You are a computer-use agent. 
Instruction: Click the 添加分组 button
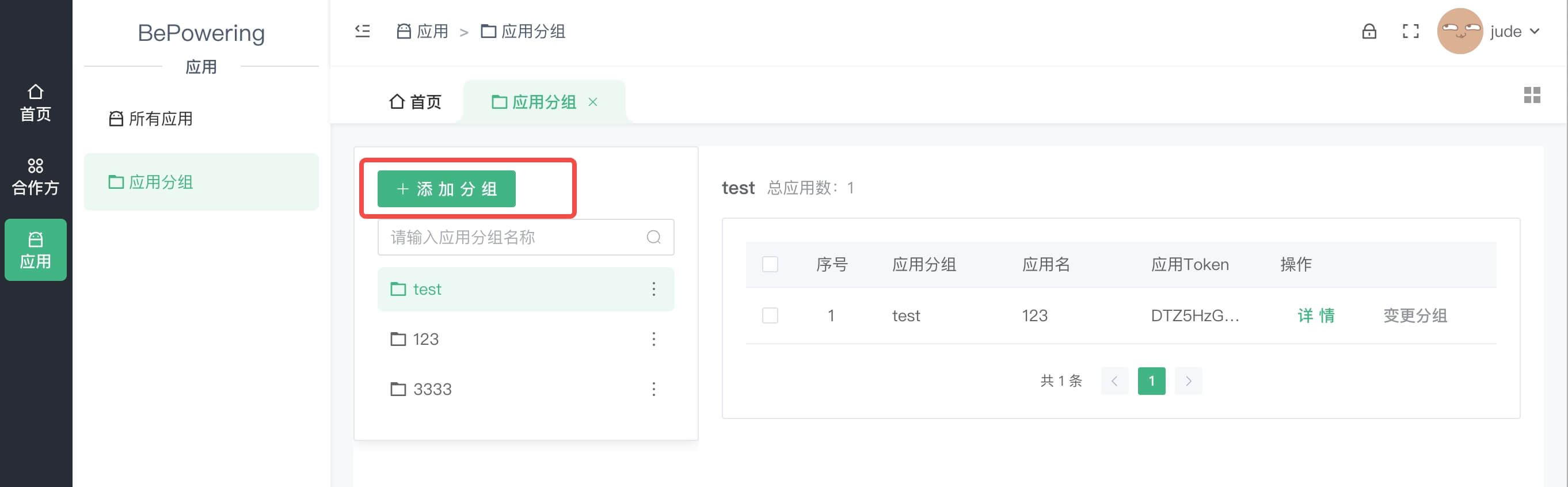click(x=446, y=189)
